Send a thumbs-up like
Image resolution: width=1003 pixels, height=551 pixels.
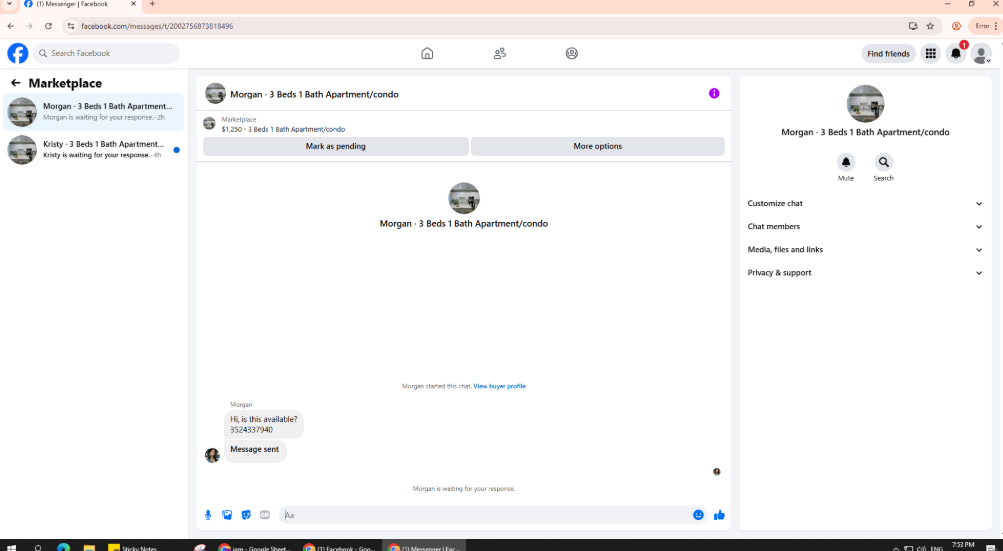(x=720, y=515)
